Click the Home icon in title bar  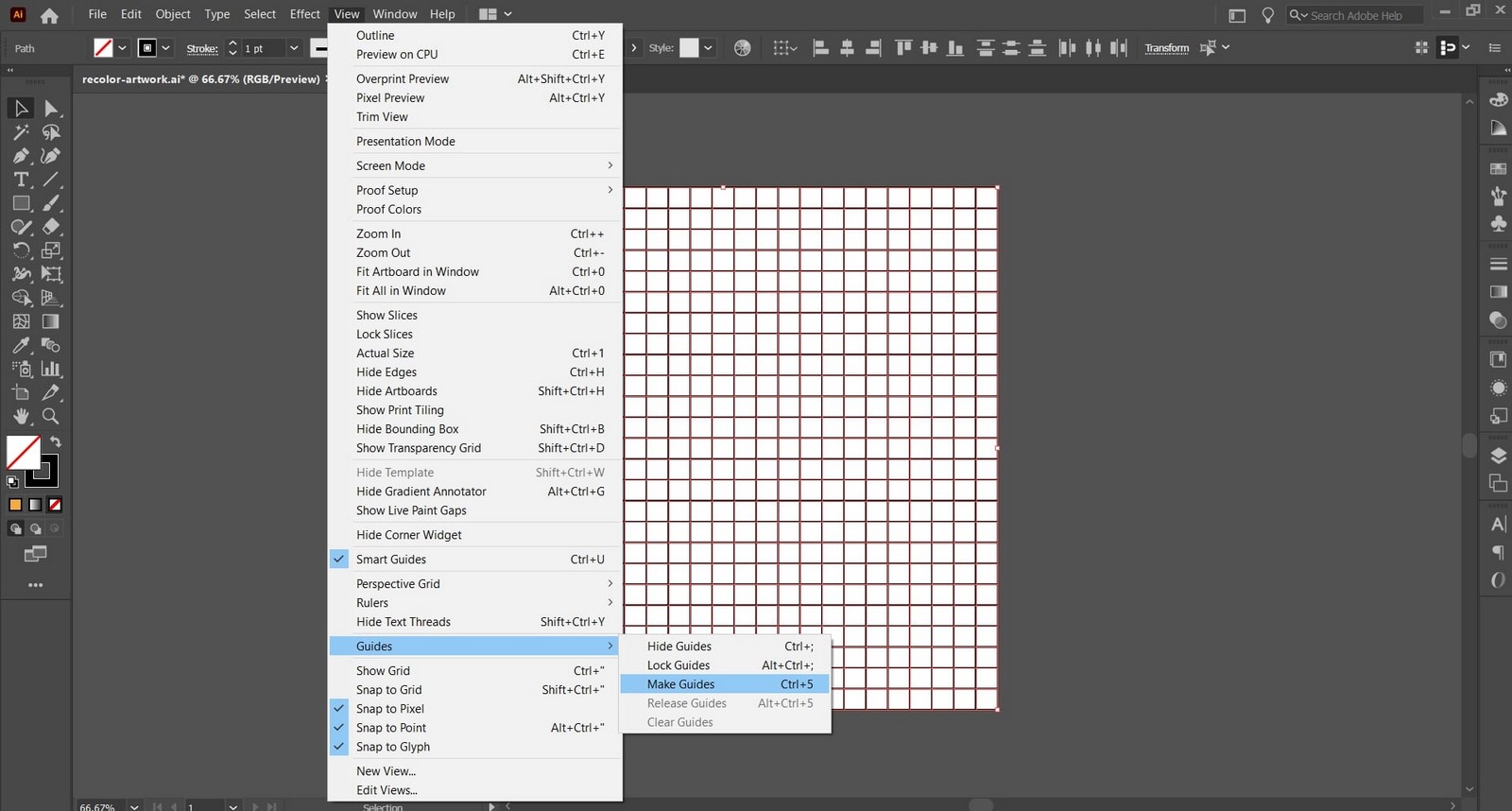click(x=49, y=15)
